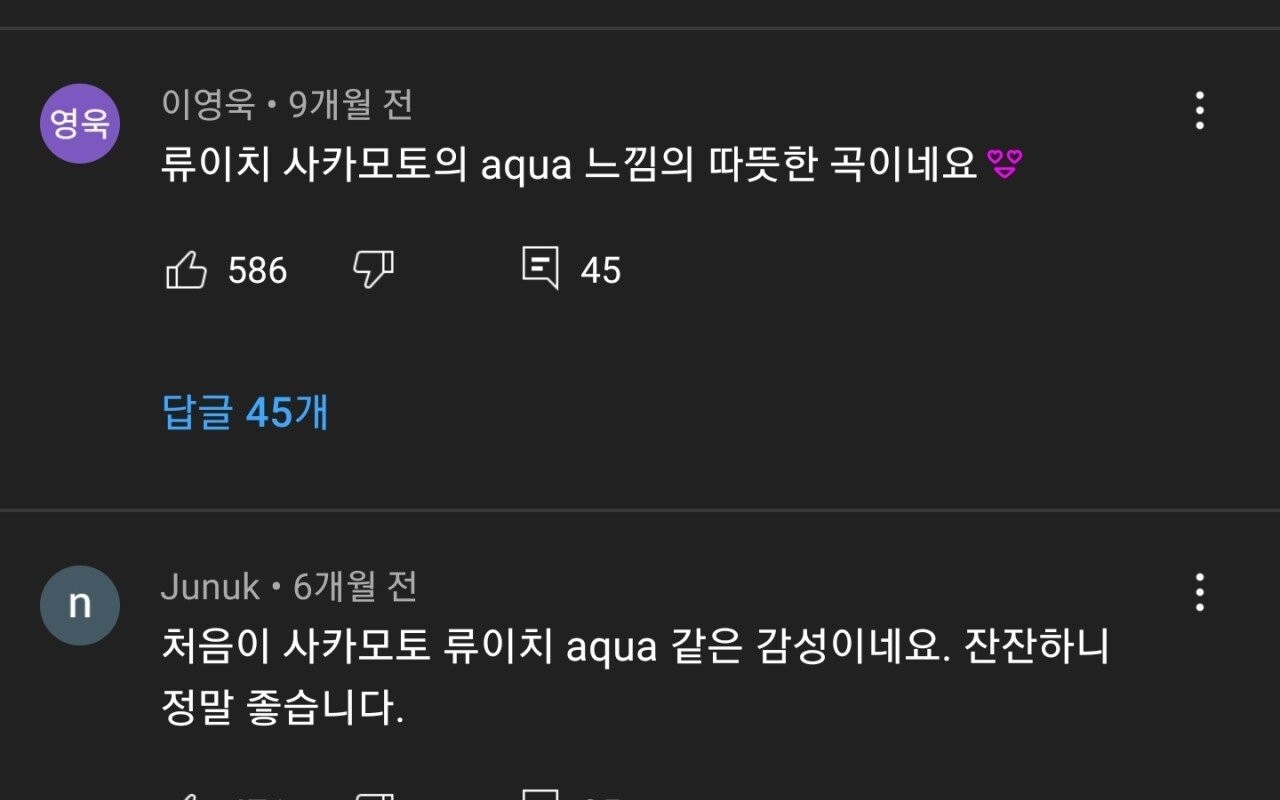The image size is (1280, 800).
Task: Open the Junuk username link
Action: coord(210,587)
